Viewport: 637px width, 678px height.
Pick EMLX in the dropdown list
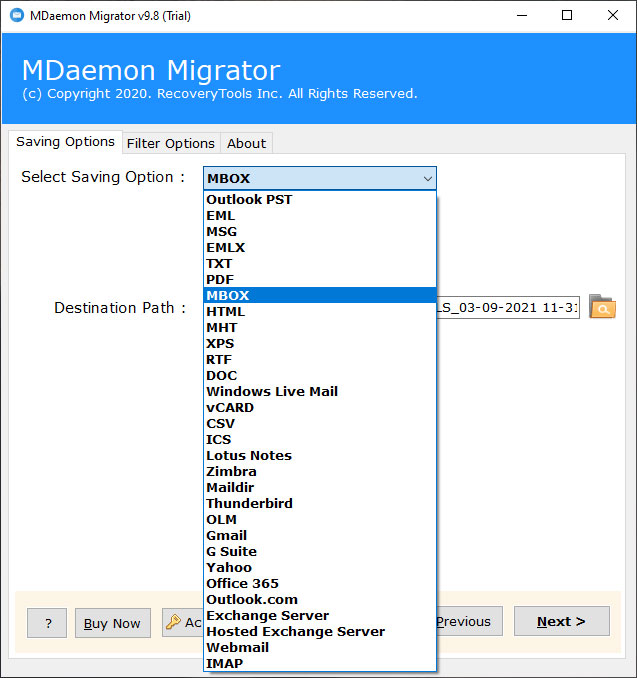[x=320, y=247]
